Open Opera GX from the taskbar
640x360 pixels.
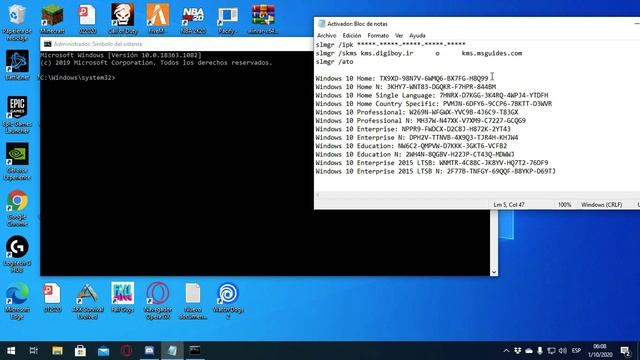click(x=126, y=351)
